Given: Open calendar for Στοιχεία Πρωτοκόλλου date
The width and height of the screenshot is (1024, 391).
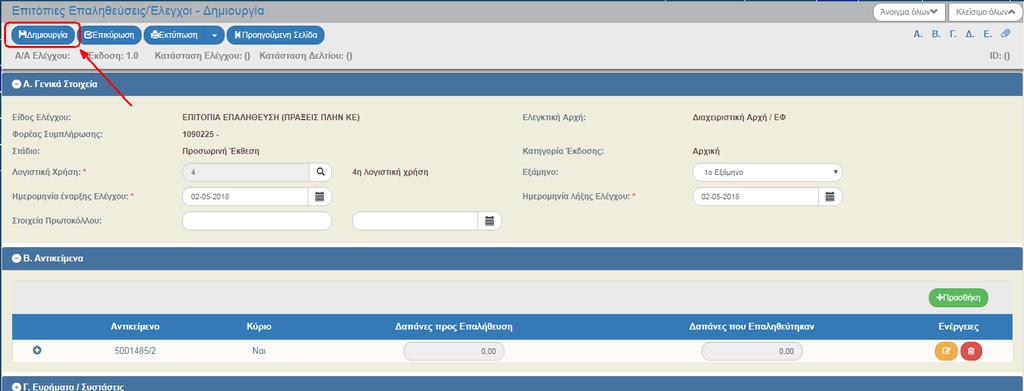Looking at the screenshot, I should [x=490, y=221].
